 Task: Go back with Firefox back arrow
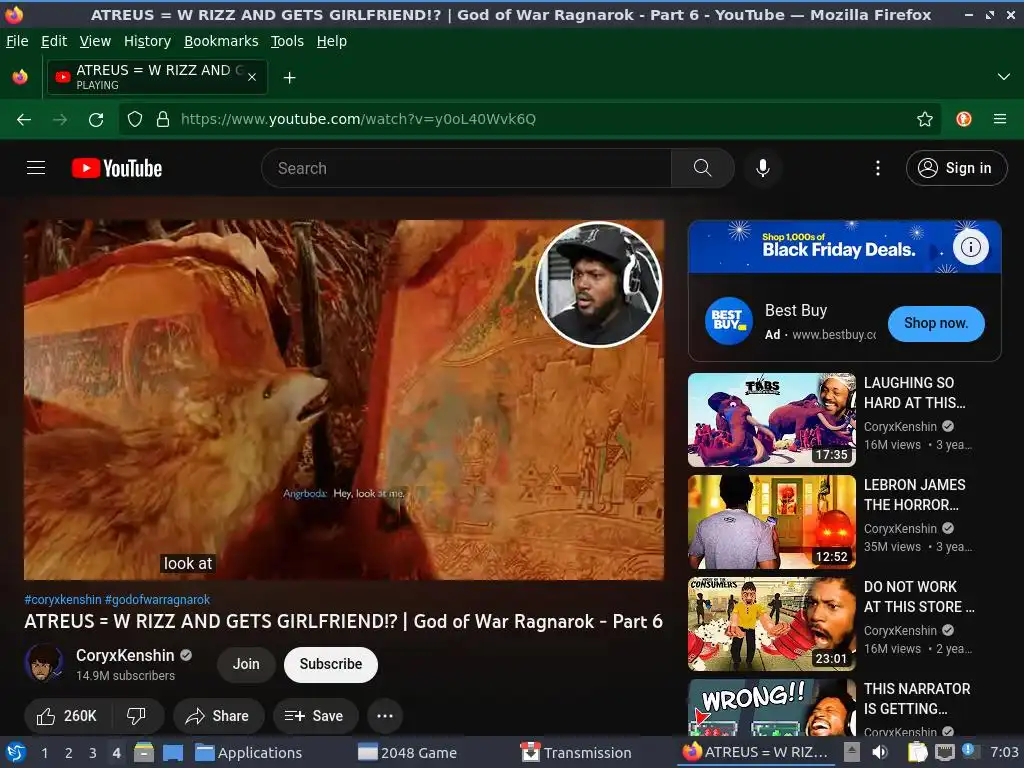[24, 119]
